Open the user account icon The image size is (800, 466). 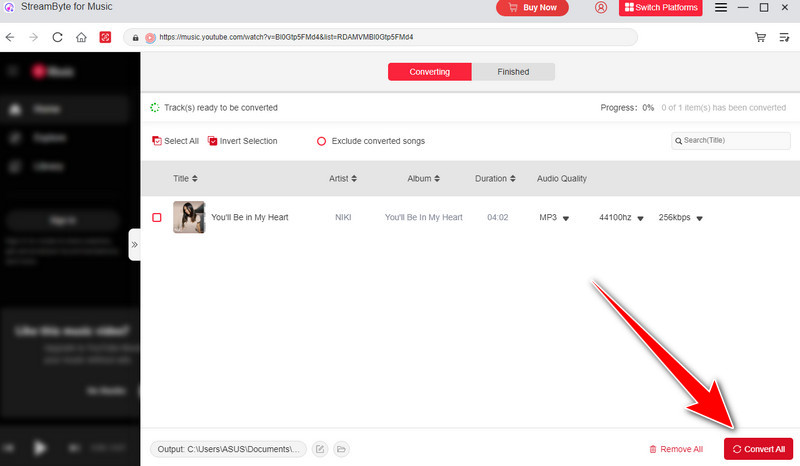click(x=601, y=8)
